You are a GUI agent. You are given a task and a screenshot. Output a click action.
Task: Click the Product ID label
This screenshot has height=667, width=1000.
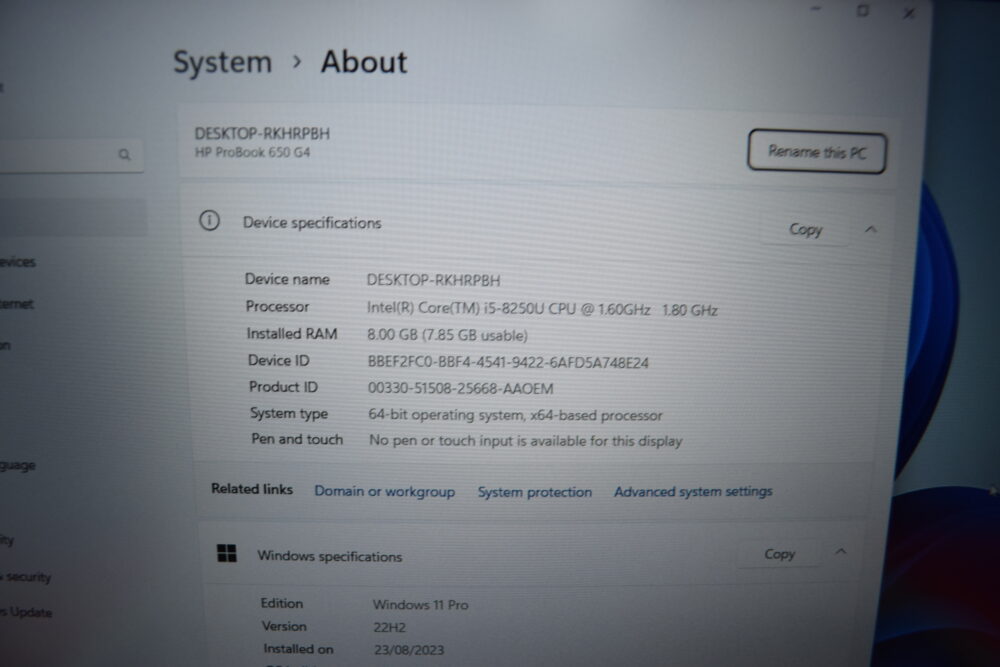click(x=283, y=387)
